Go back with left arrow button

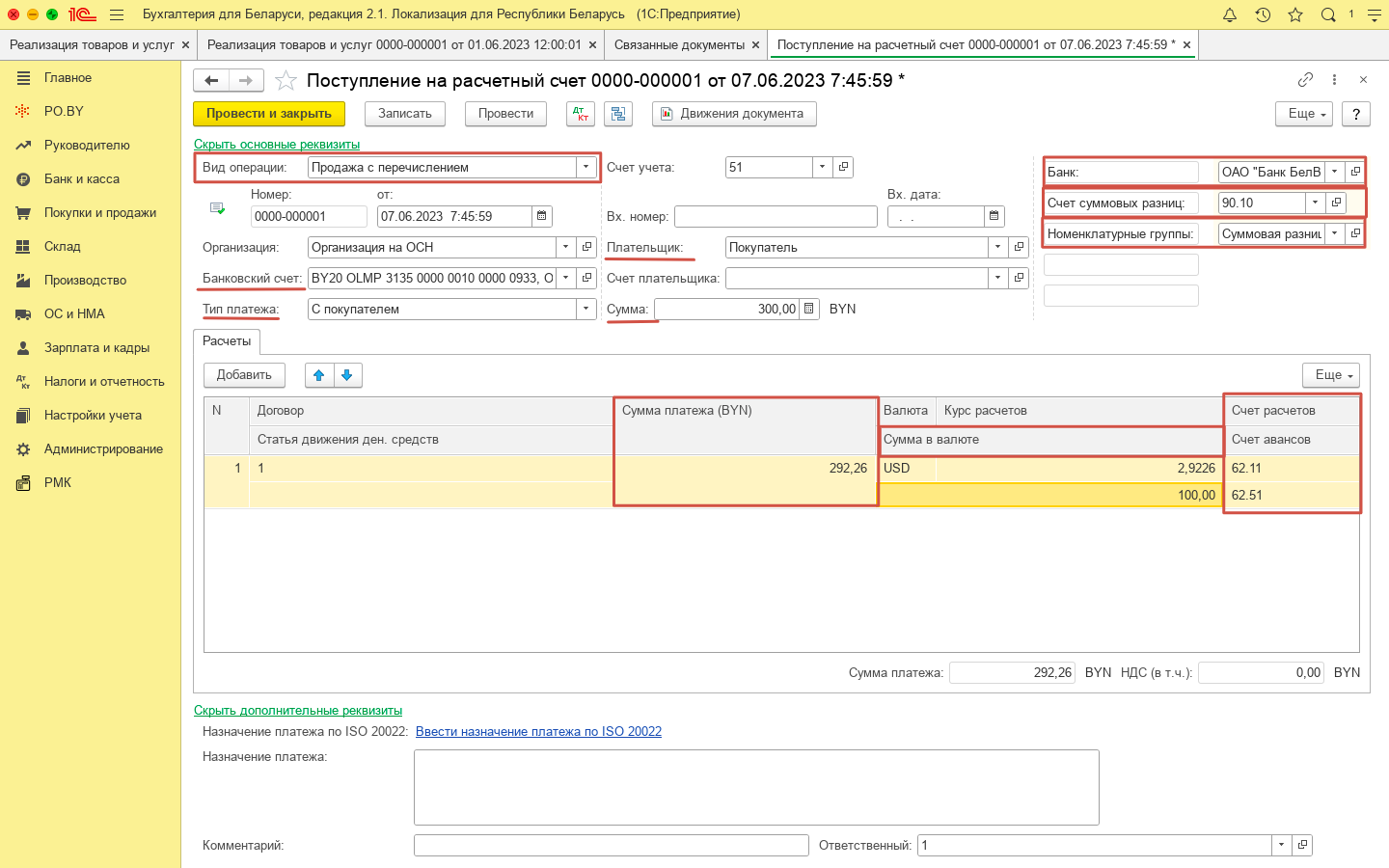point(211,81)
